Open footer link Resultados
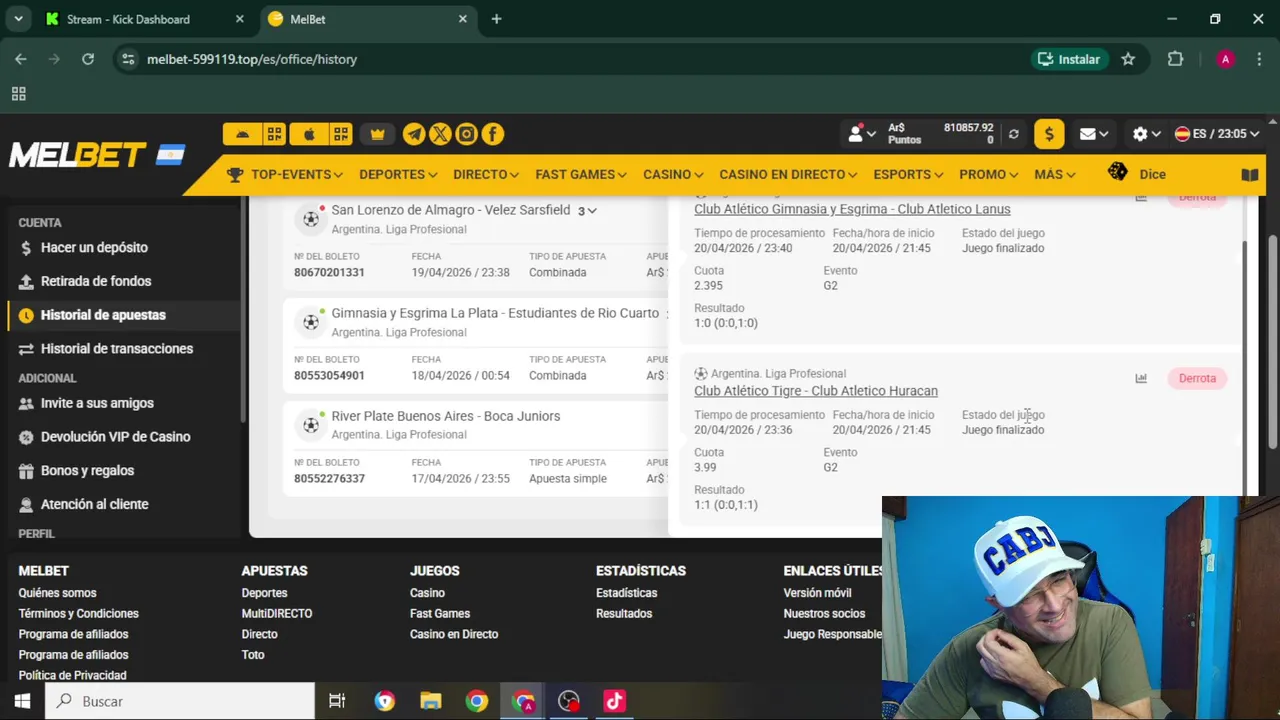 [624, 614]
